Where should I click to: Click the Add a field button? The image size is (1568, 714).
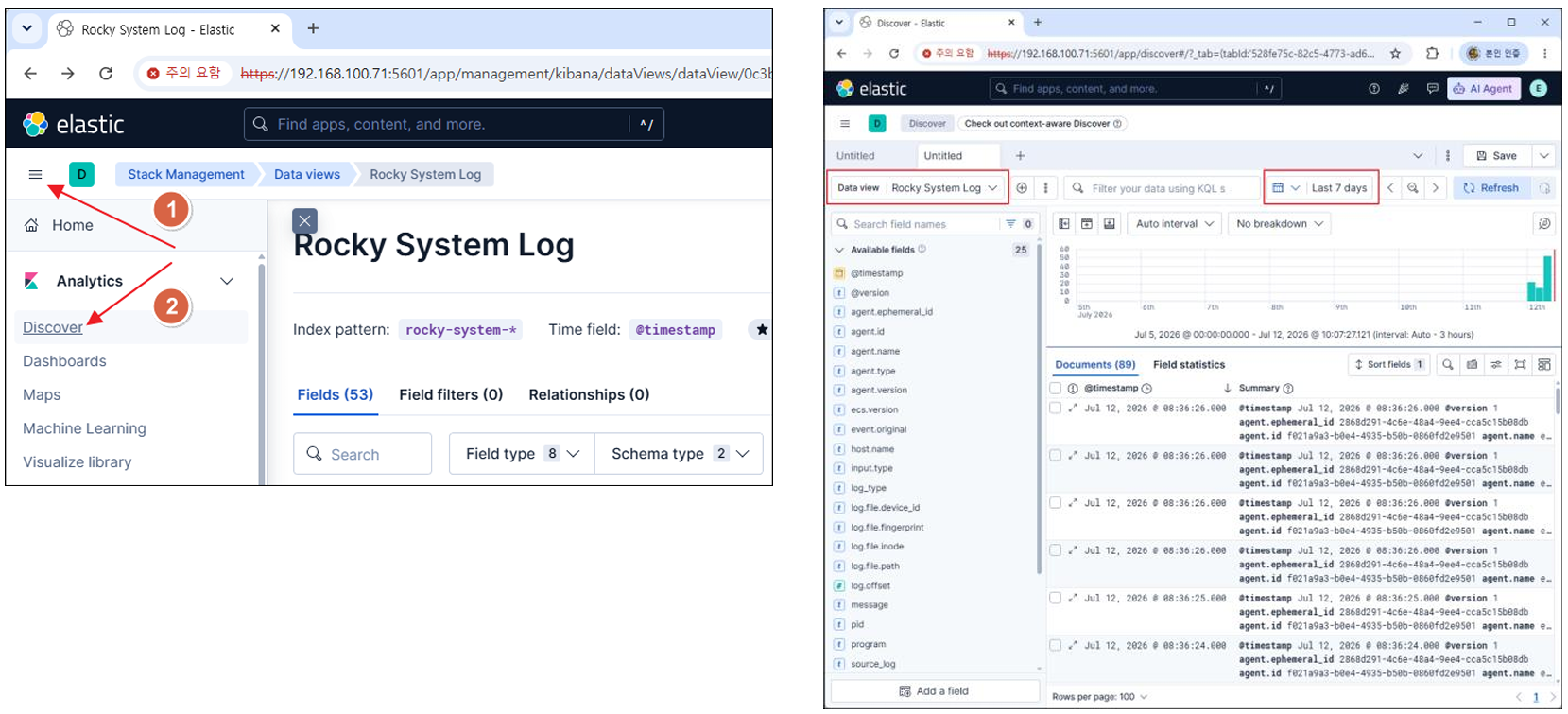click(935, 691)
